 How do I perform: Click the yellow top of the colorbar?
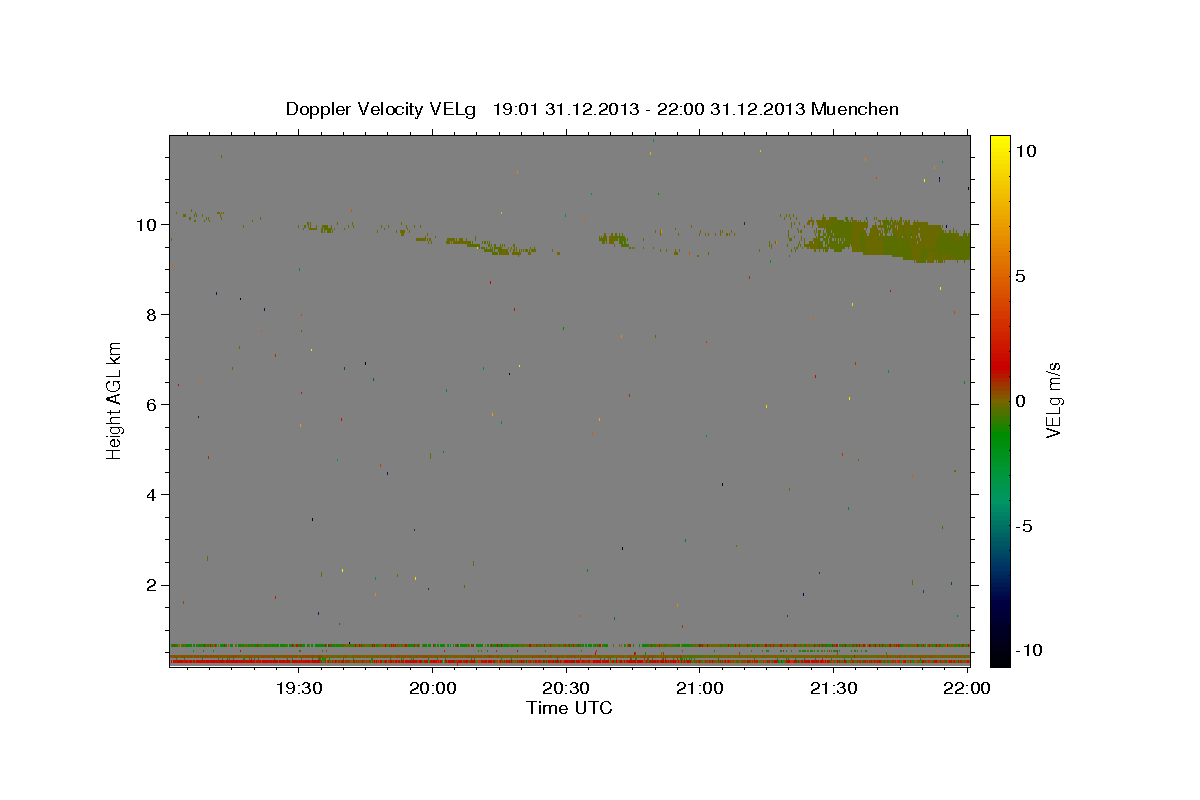pos(999,145)
